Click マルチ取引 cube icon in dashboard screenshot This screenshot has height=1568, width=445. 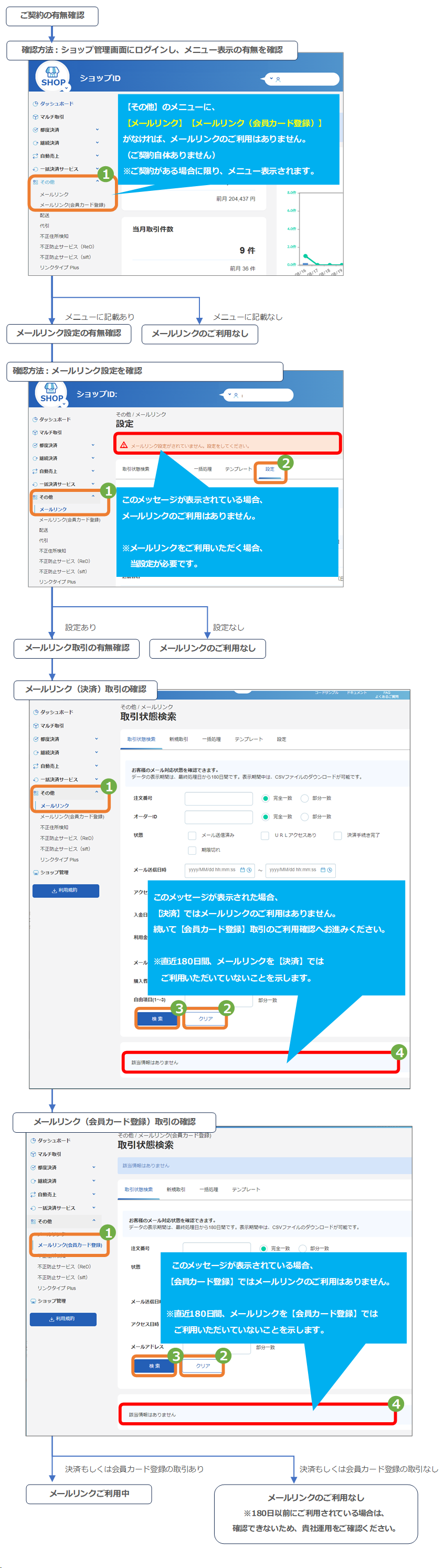click(35, 117)
